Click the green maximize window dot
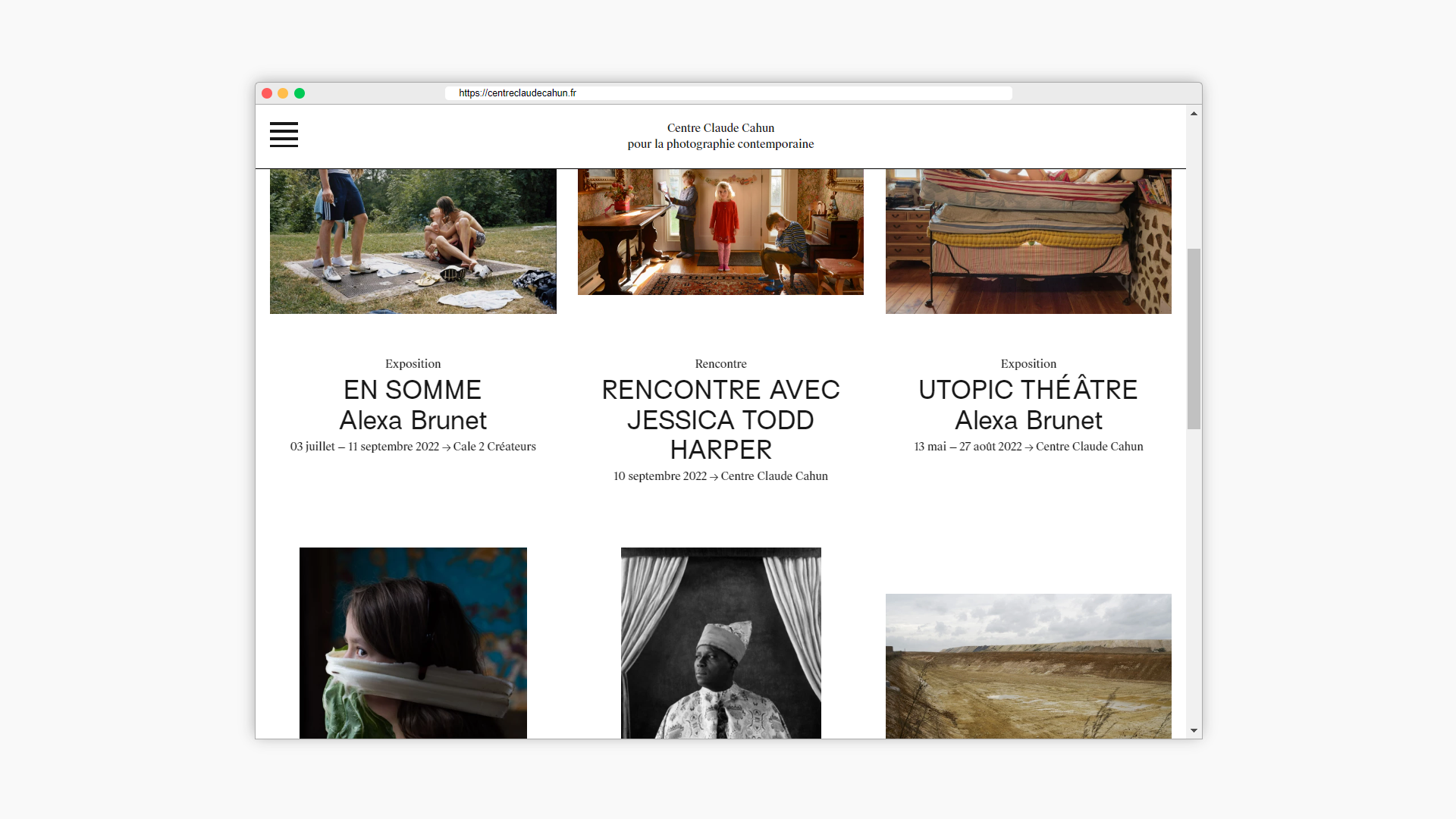Image resolution: width=1456 pixels, height=819 pixels. tap(300, 93)
